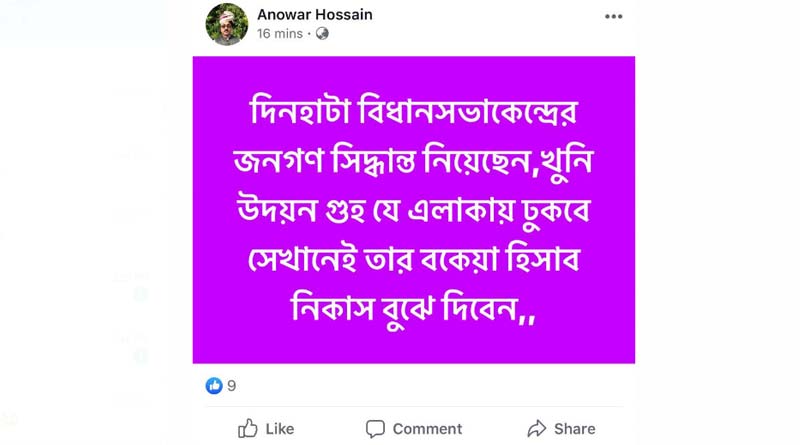Click the globe public-audience icon
This screenshot has width=800, height=445.
tap(322, 34)
